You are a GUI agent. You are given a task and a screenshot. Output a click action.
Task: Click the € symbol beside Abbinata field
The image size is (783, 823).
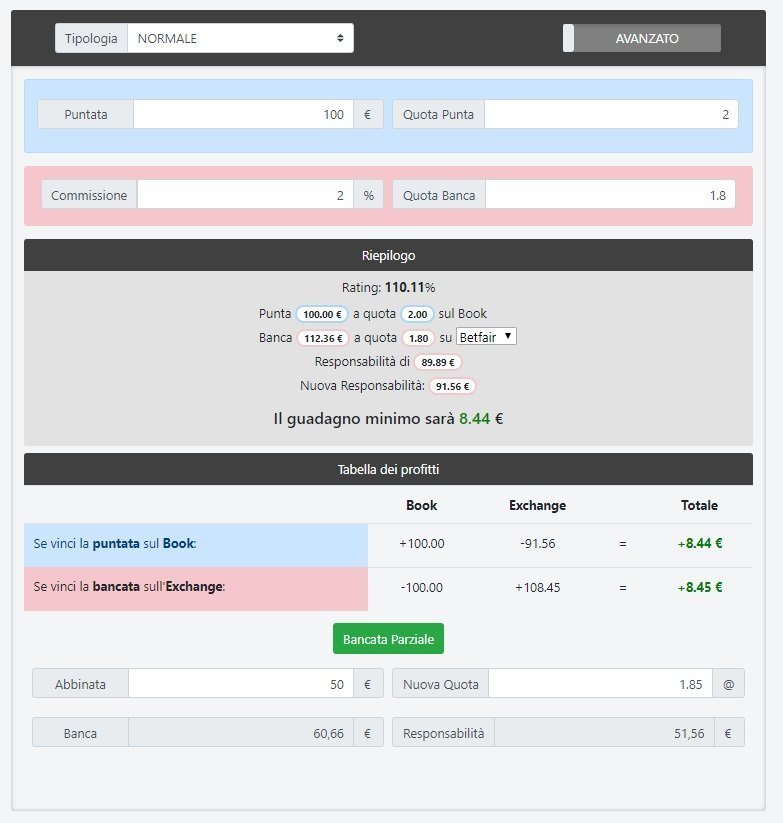(x=367, y=684)
